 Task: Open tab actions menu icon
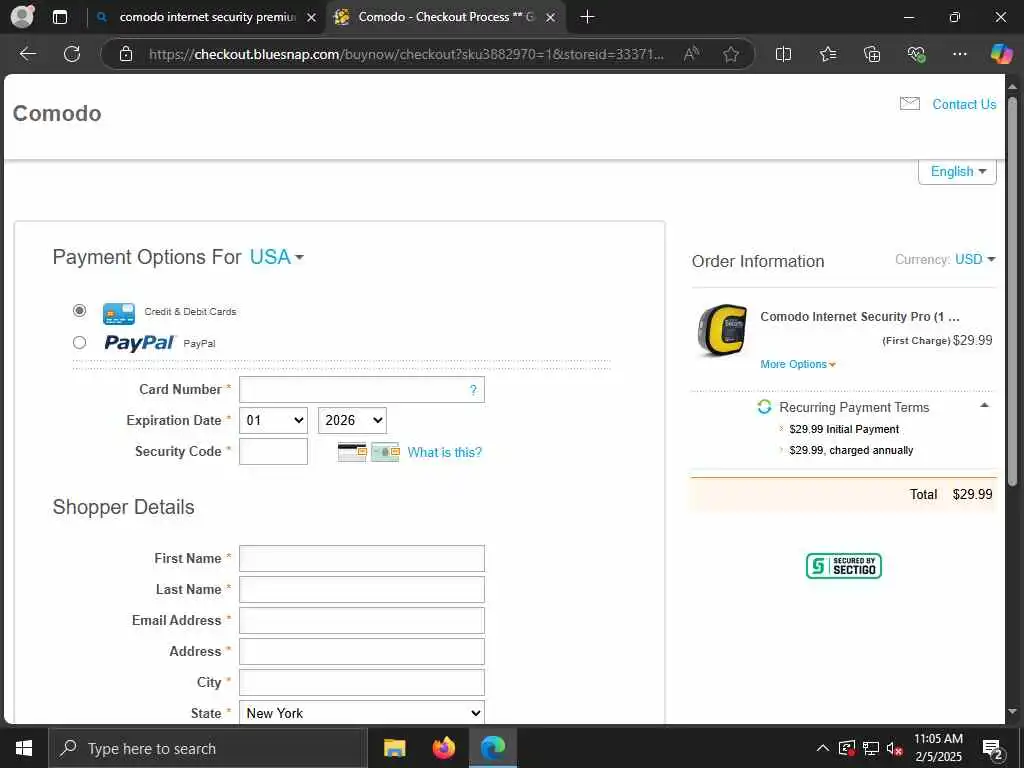pyautogui.click(x=60, y=17)
